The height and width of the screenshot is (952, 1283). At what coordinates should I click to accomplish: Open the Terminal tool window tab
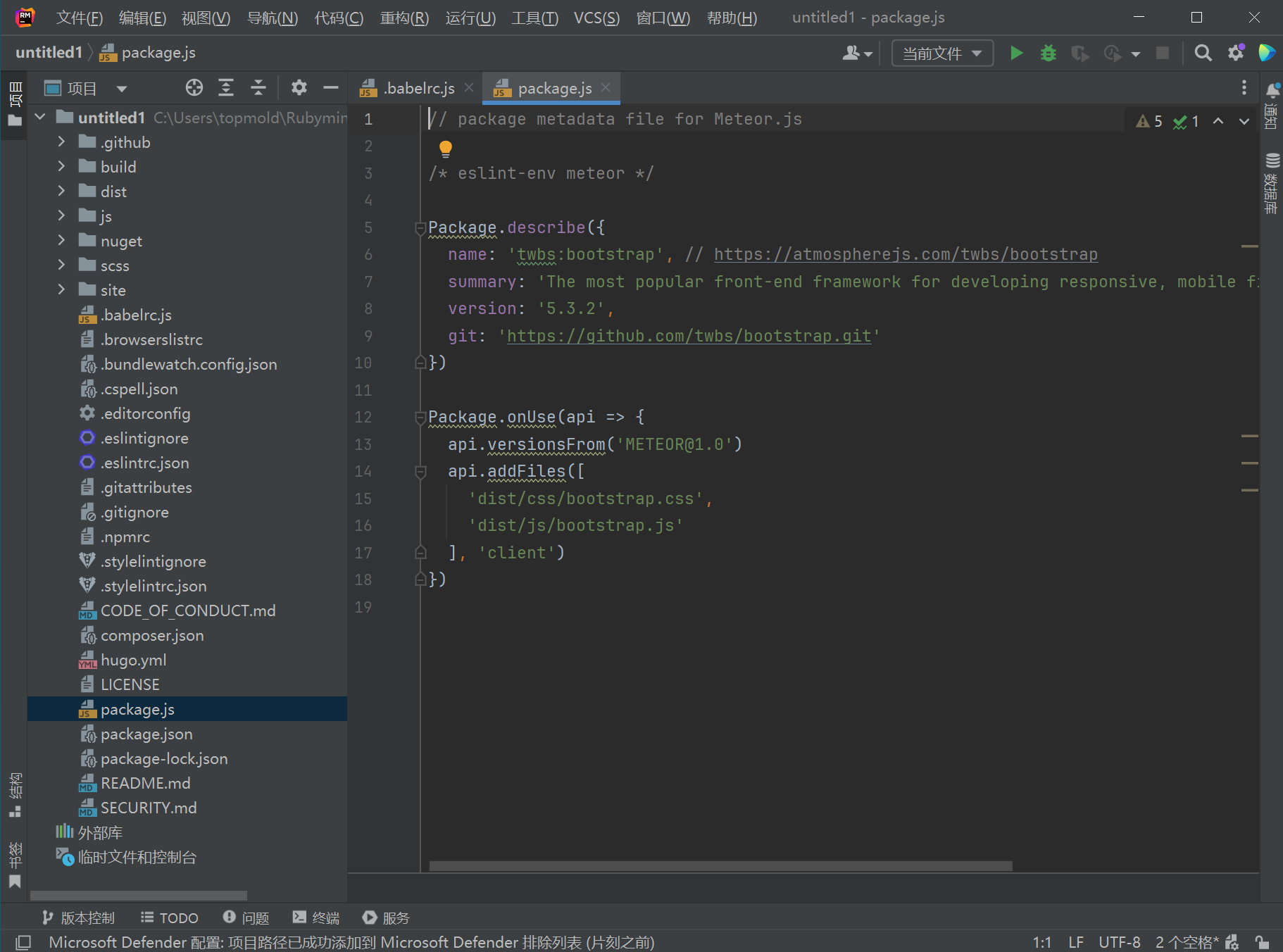[x=316, y=917]
